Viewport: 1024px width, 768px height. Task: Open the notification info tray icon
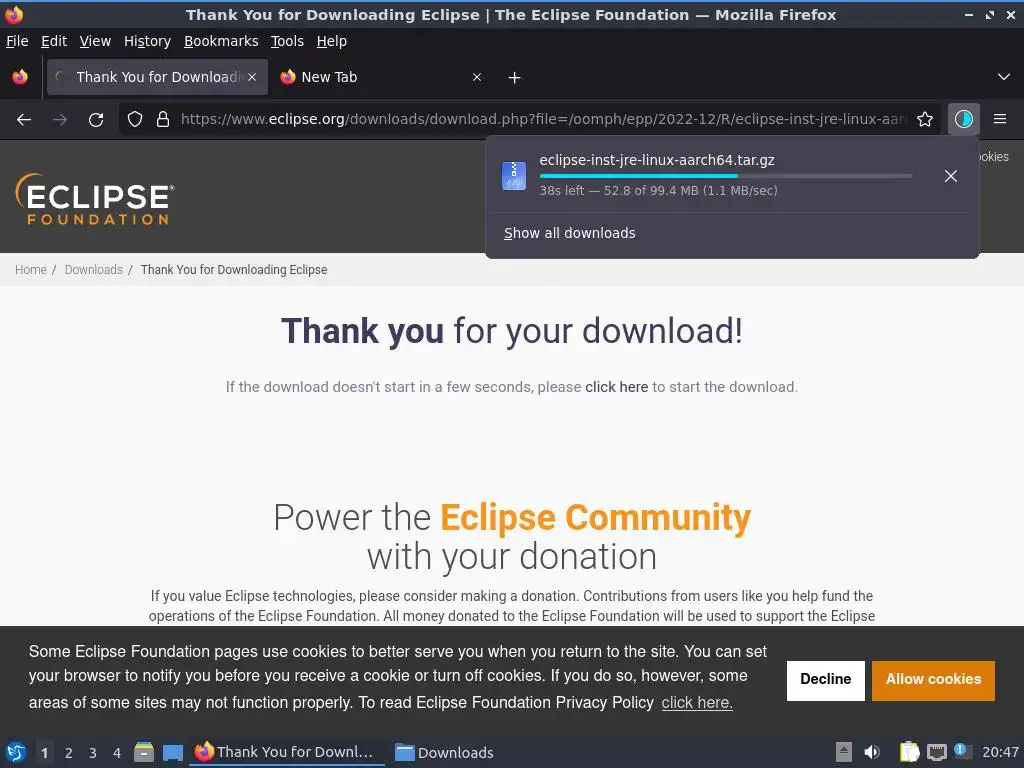[x=961, y=750]
